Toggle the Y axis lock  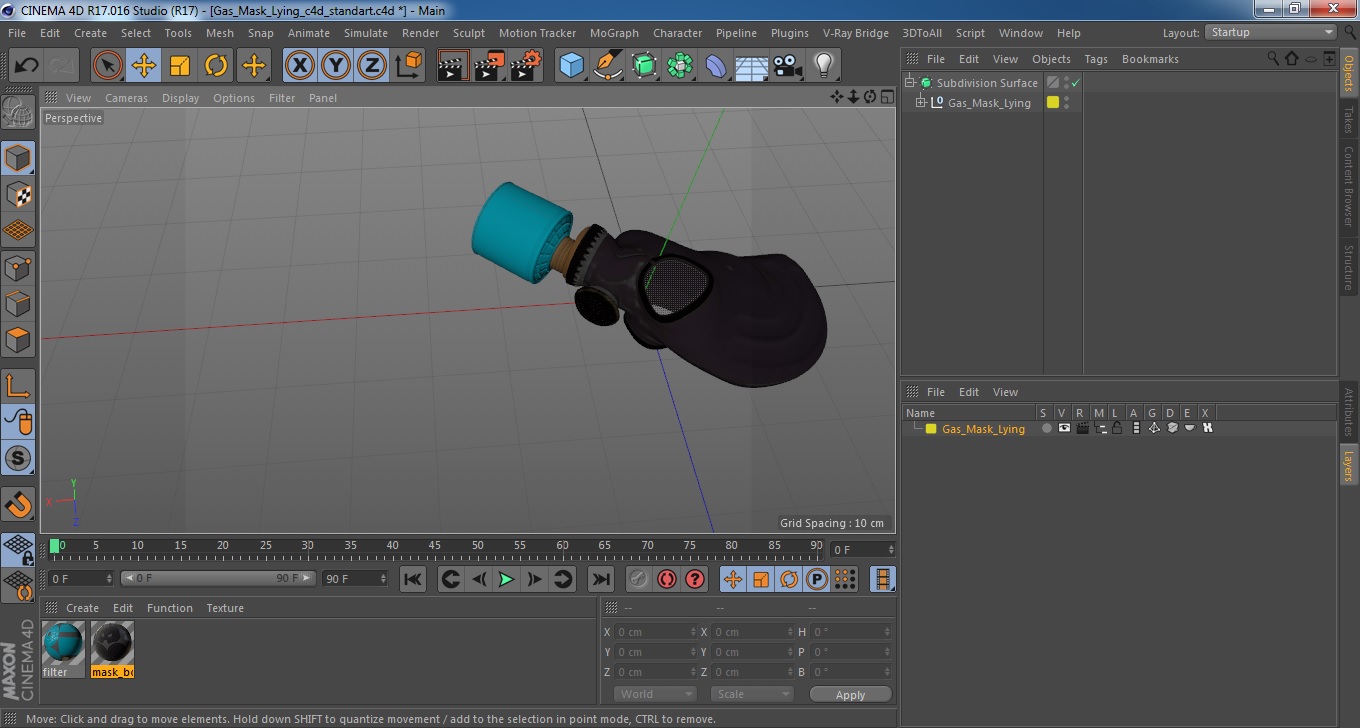pos(336,66)
